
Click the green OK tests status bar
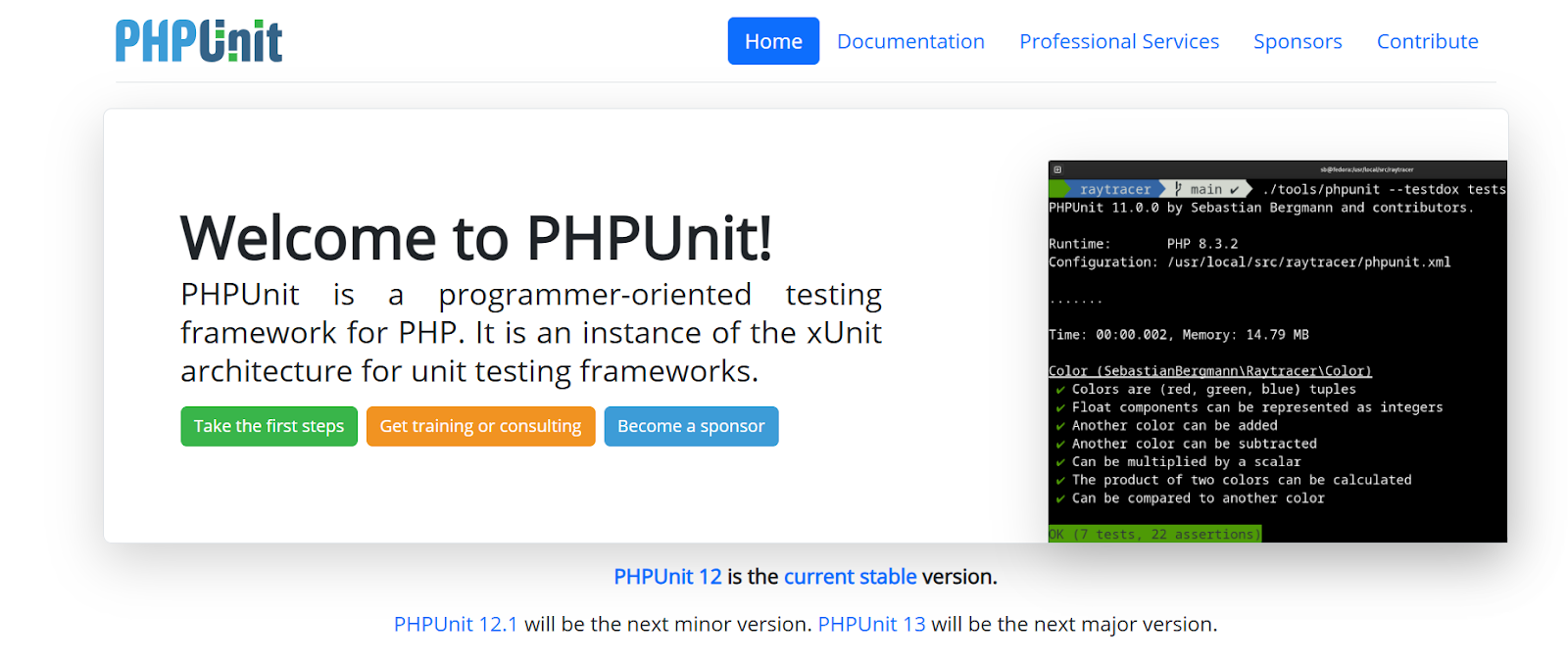(1154, 534)
